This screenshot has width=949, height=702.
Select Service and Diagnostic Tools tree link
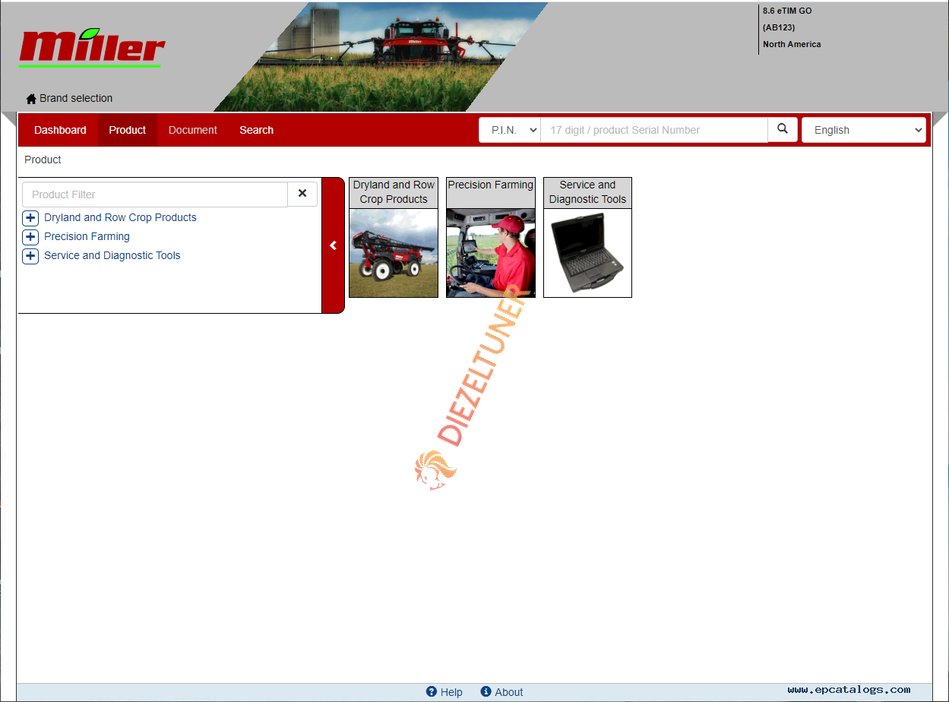point(112,255)
